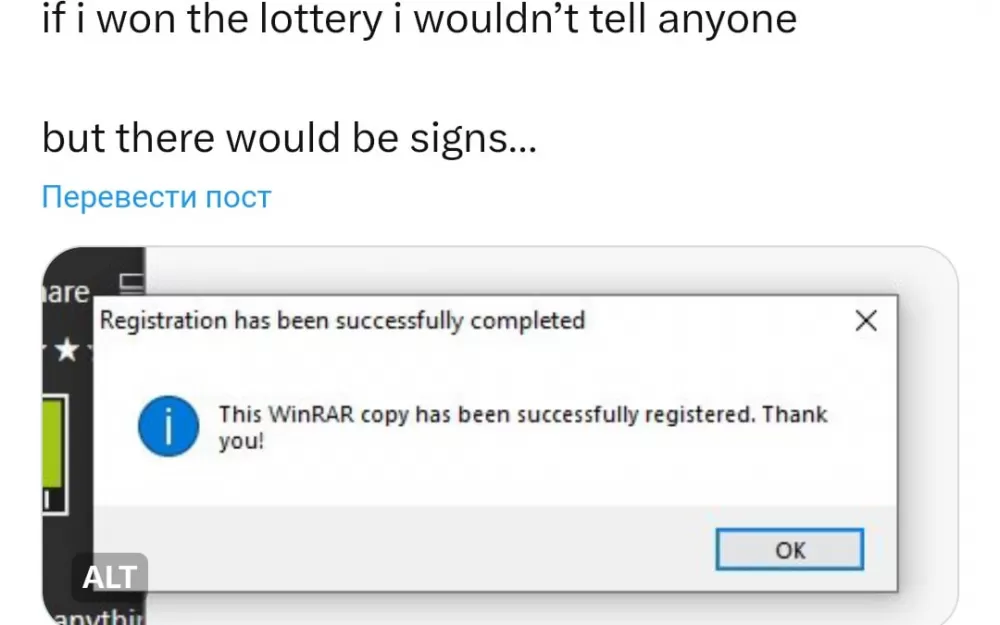Screen dimensions: 1000x625
Task: Confirm the WinRAR dialog with OK
Action: [x=790, y=549]
